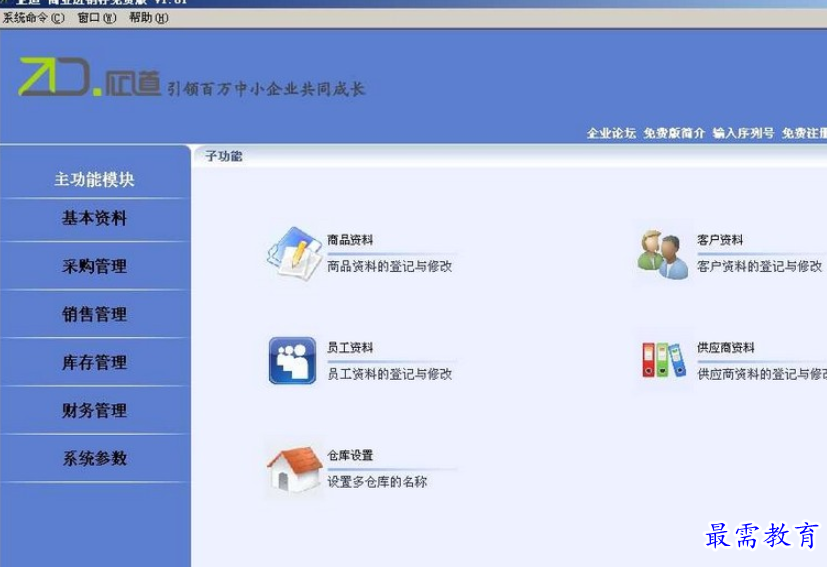The image size is (827, 567).
Task: Follow the 企业论坛 link
Action: pyautogui.click(x=611, y=133)
